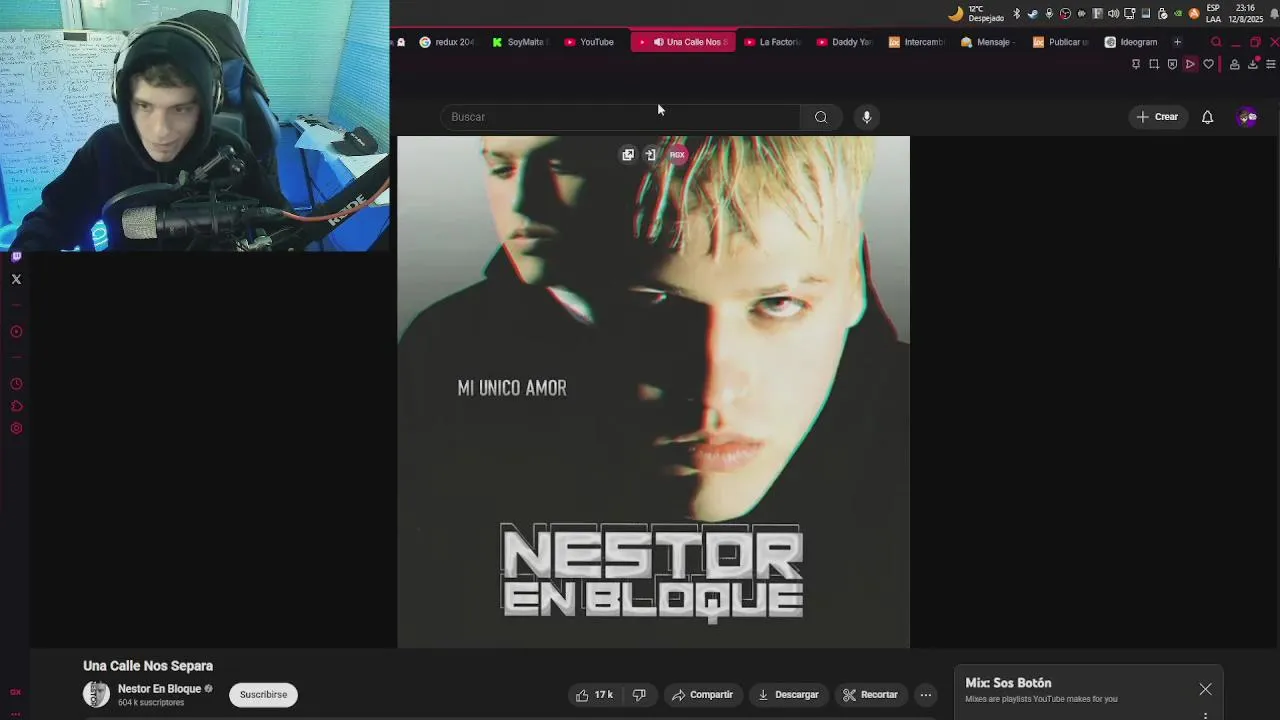The width and height of the screenshot is (1280, 720).
Task: Click the 604 k suscriptores text
Action: pos(151,703)
